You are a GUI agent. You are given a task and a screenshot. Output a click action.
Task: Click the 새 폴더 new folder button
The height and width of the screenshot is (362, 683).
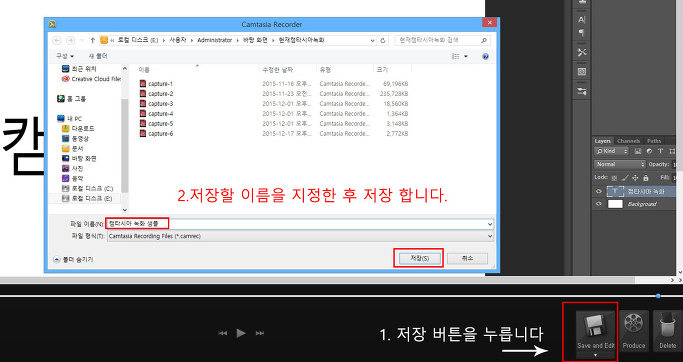pyautogui.click(x=98, y=56)
